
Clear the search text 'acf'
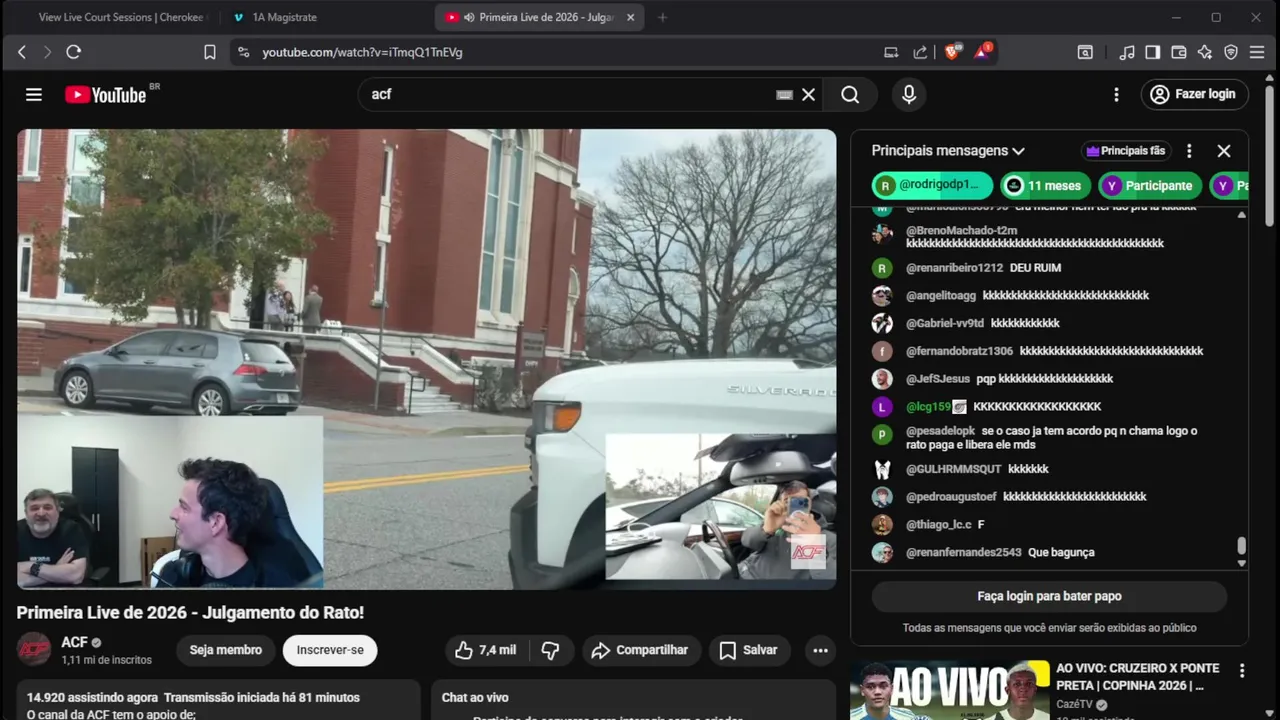click(809, 94)
